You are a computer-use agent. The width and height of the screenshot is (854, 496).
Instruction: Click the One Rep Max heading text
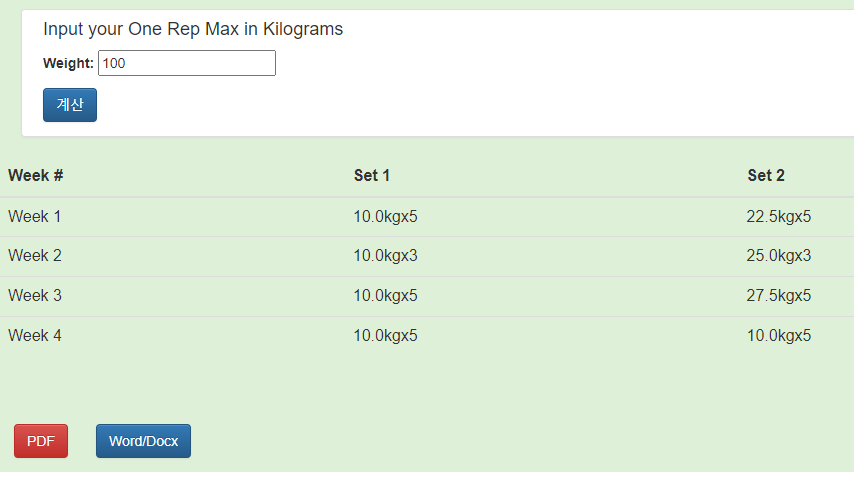click(x=193, y=29)
